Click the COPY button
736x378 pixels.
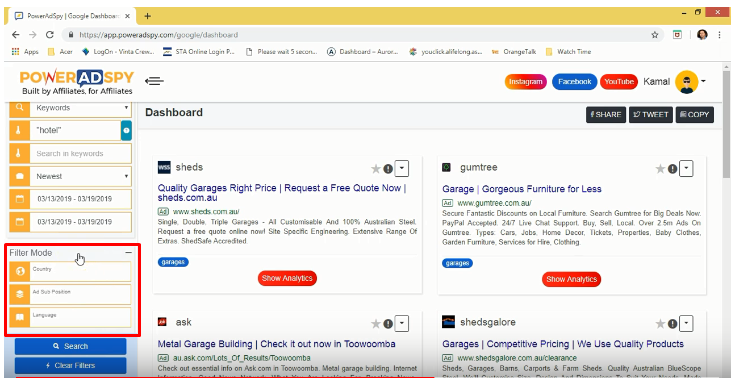(695, 115)
